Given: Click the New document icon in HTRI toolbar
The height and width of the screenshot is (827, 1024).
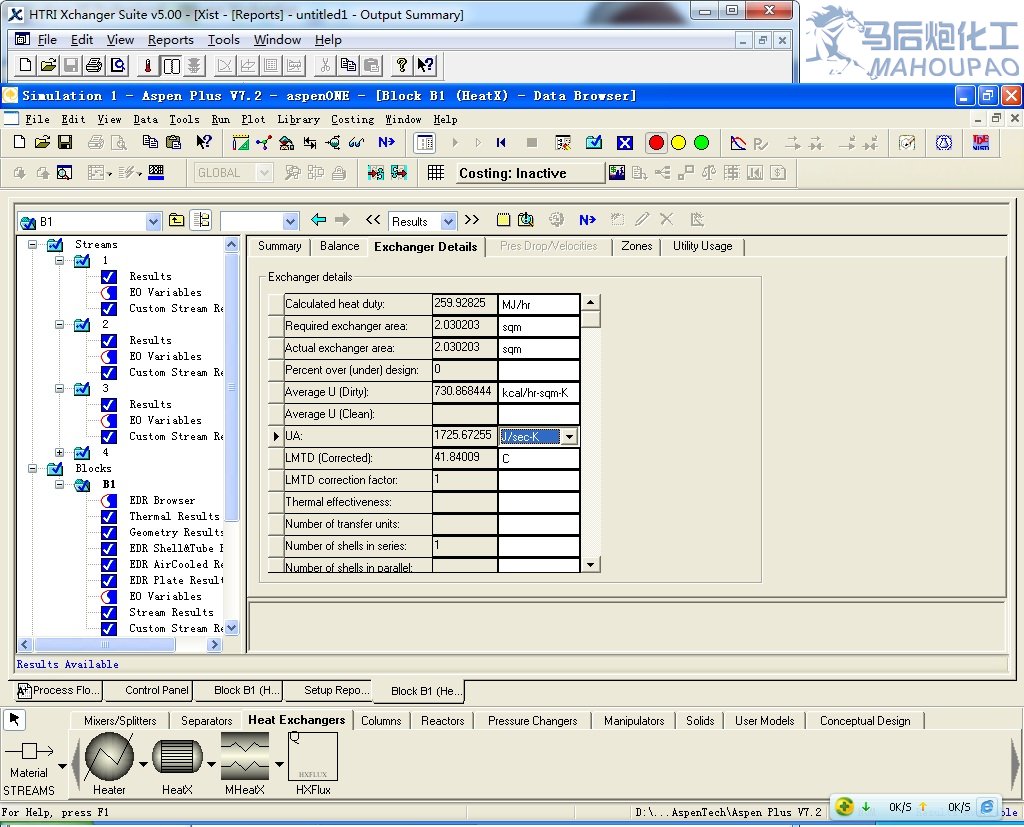Looking at the screenshot, I should 25,65.
